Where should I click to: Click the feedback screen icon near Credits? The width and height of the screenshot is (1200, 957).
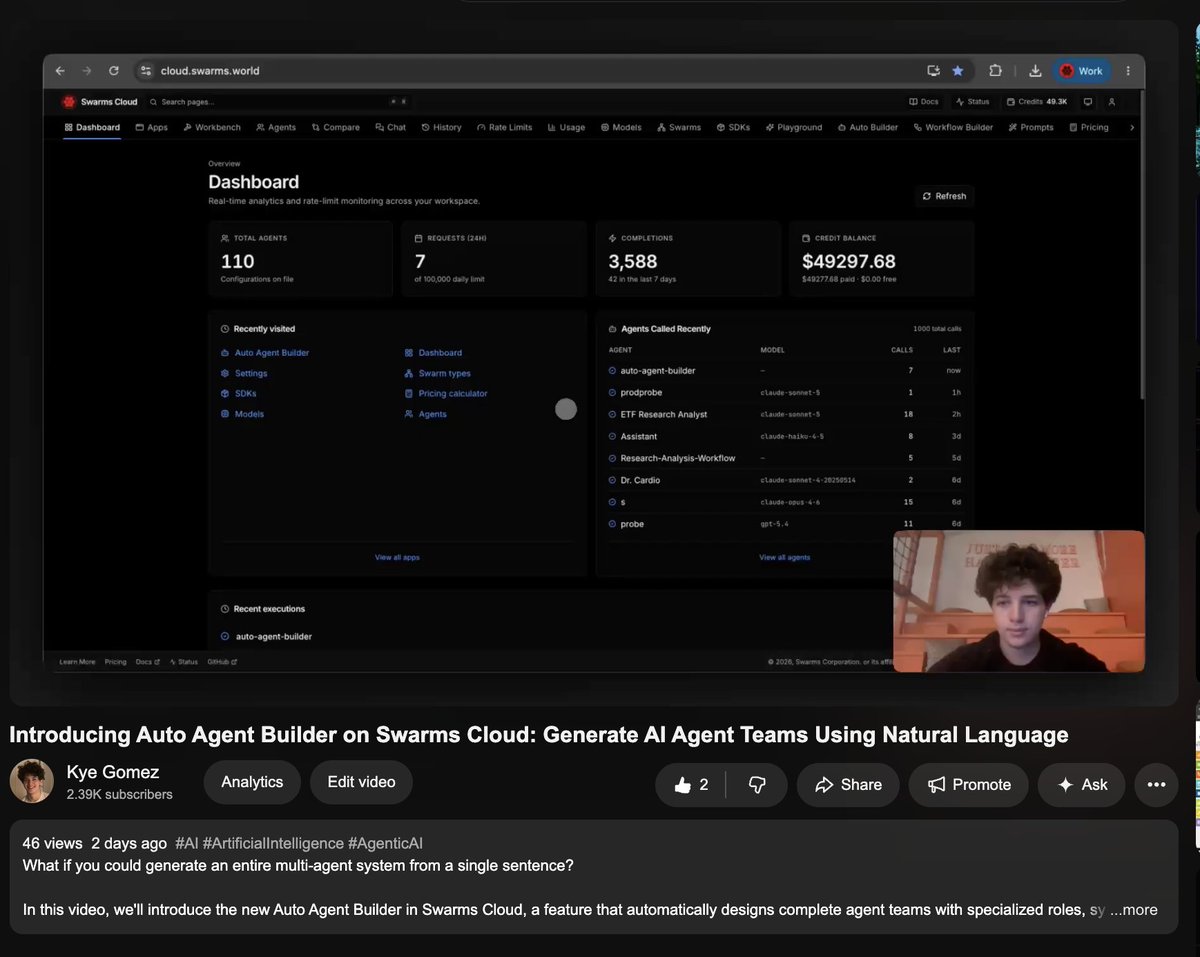point(1088,101)
